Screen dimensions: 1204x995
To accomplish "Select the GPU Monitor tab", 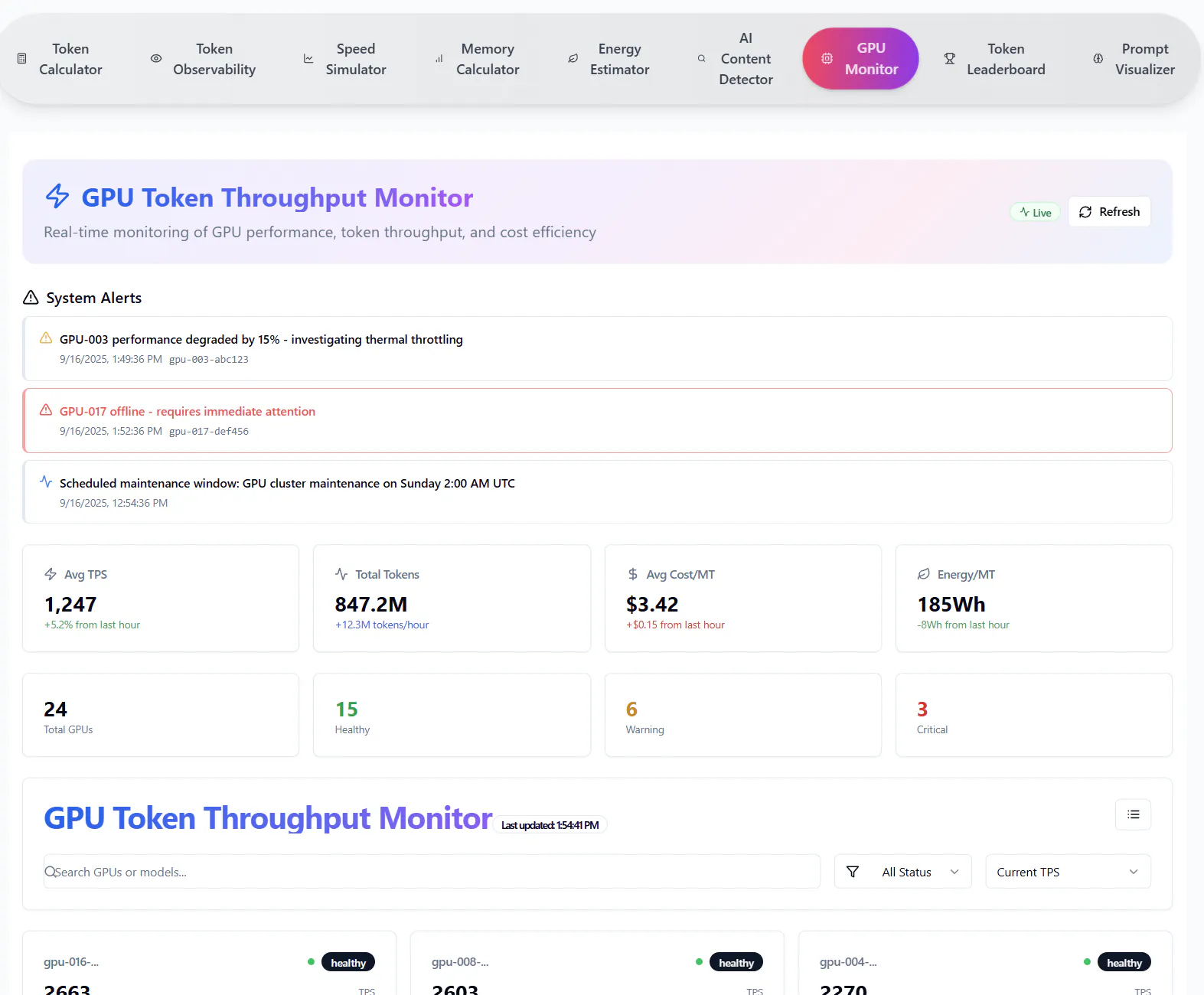I will (860, 59).
